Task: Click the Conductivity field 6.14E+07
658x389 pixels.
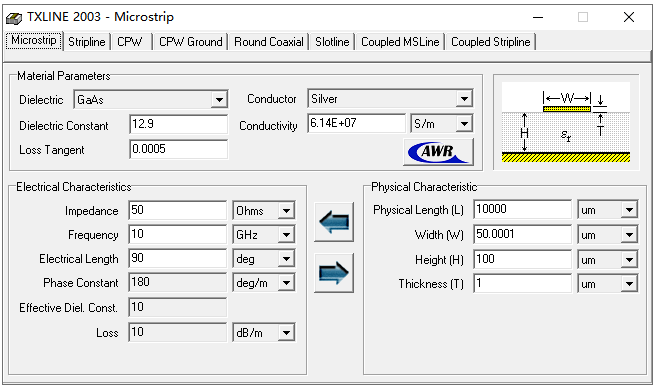Action: 357,123
